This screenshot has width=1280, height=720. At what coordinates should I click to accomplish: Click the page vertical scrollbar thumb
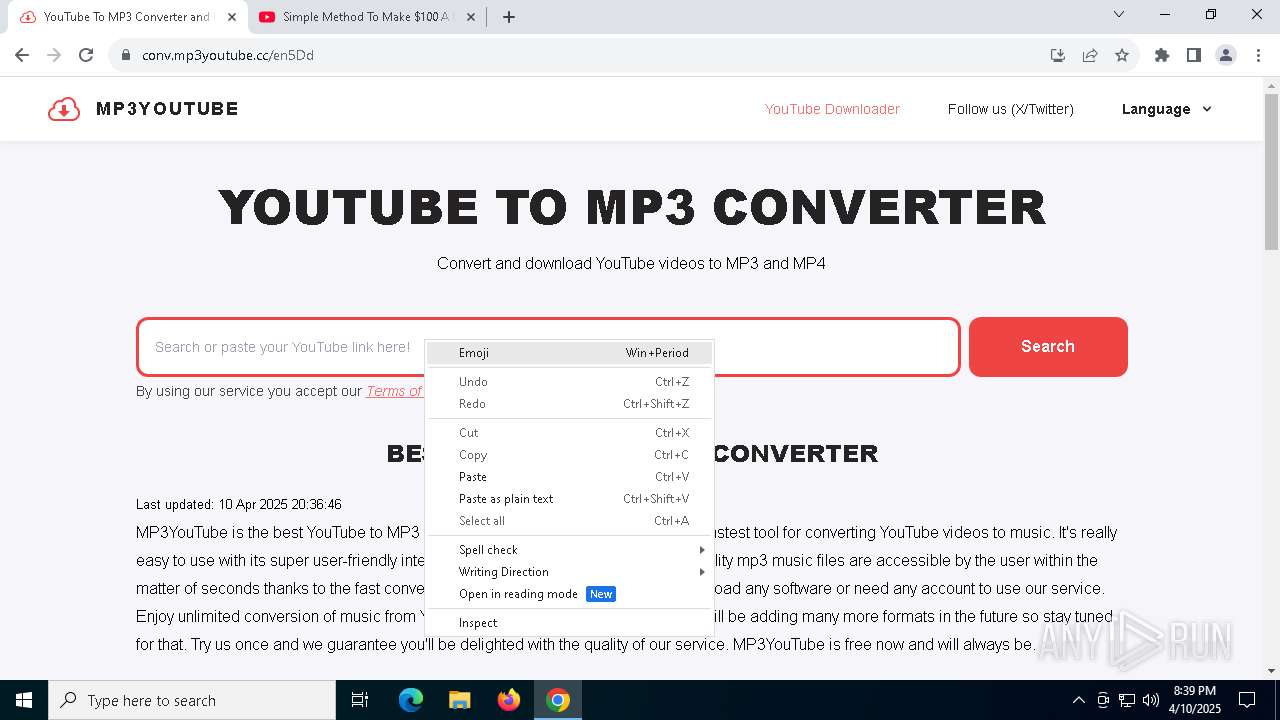point(1271,172)
